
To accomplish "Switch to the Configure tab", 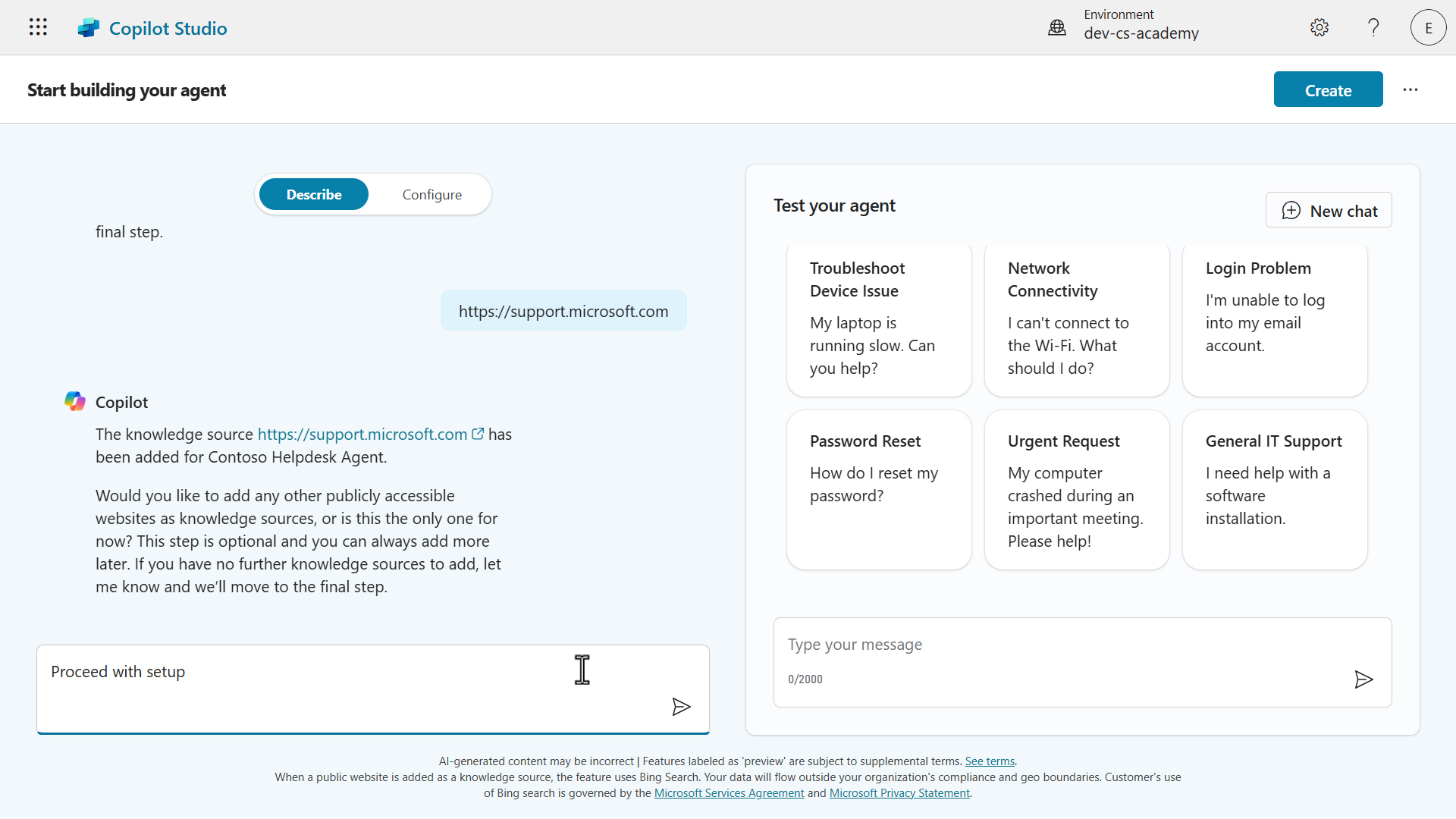I will (431, 195).
